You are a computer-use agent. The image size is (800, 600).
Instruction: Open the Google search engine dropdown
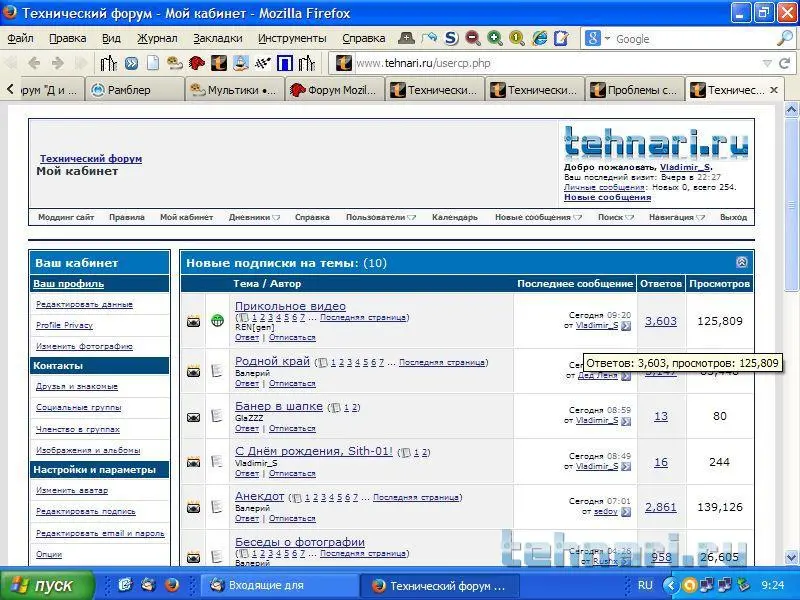pyautogui.click(x=608, y=38)
